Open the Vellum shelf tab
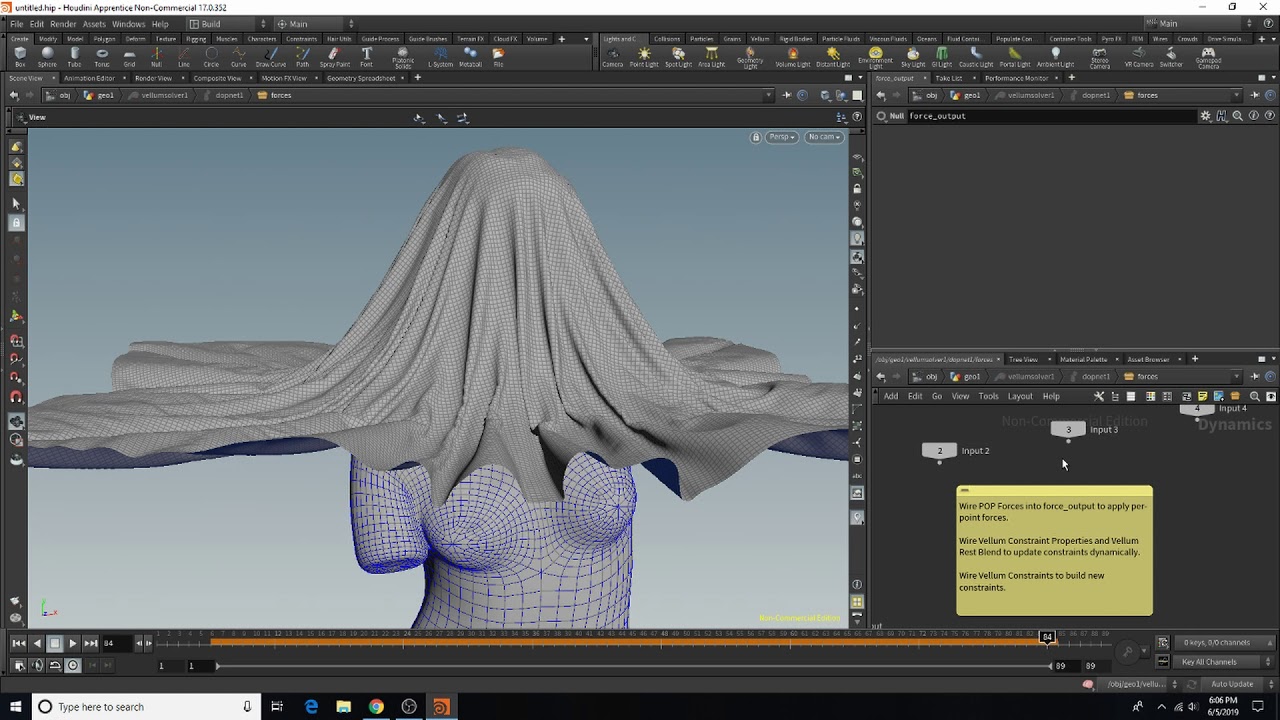The height and width of the screenshot is (720, 1280). coord(760,39)
